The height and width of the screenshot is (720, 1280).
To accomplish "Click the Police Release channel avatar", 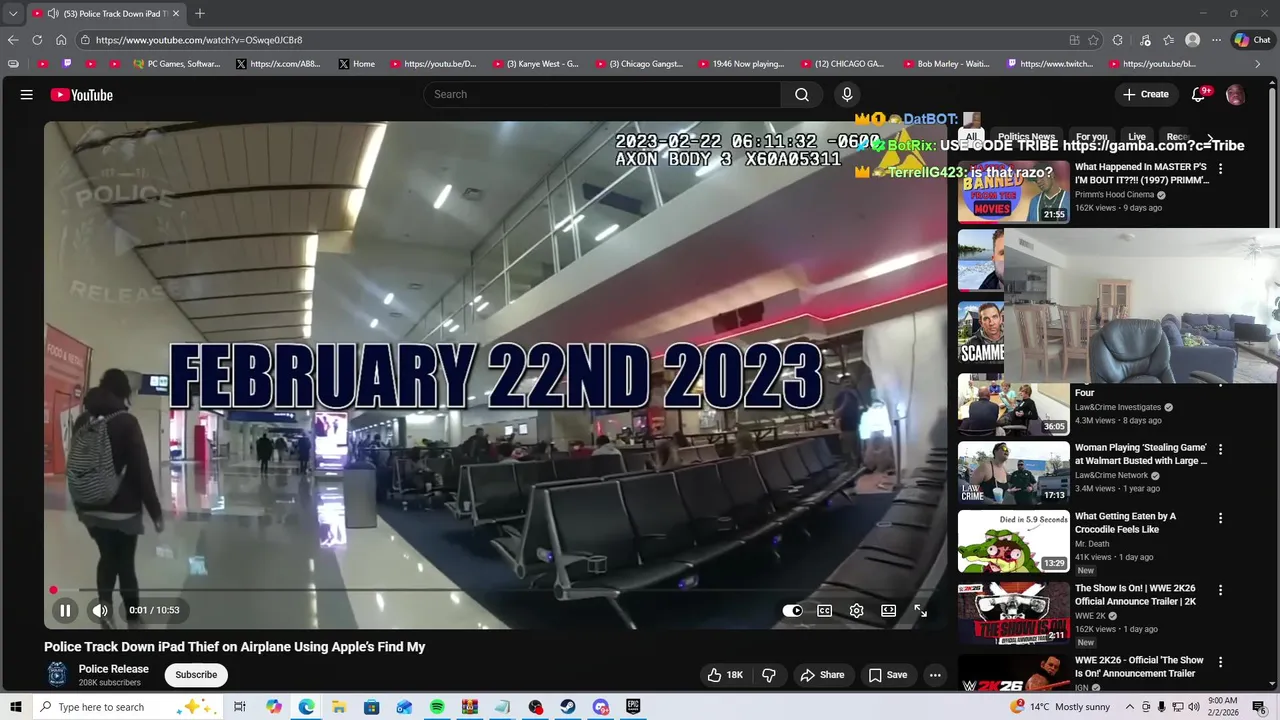I will point(57,674).
